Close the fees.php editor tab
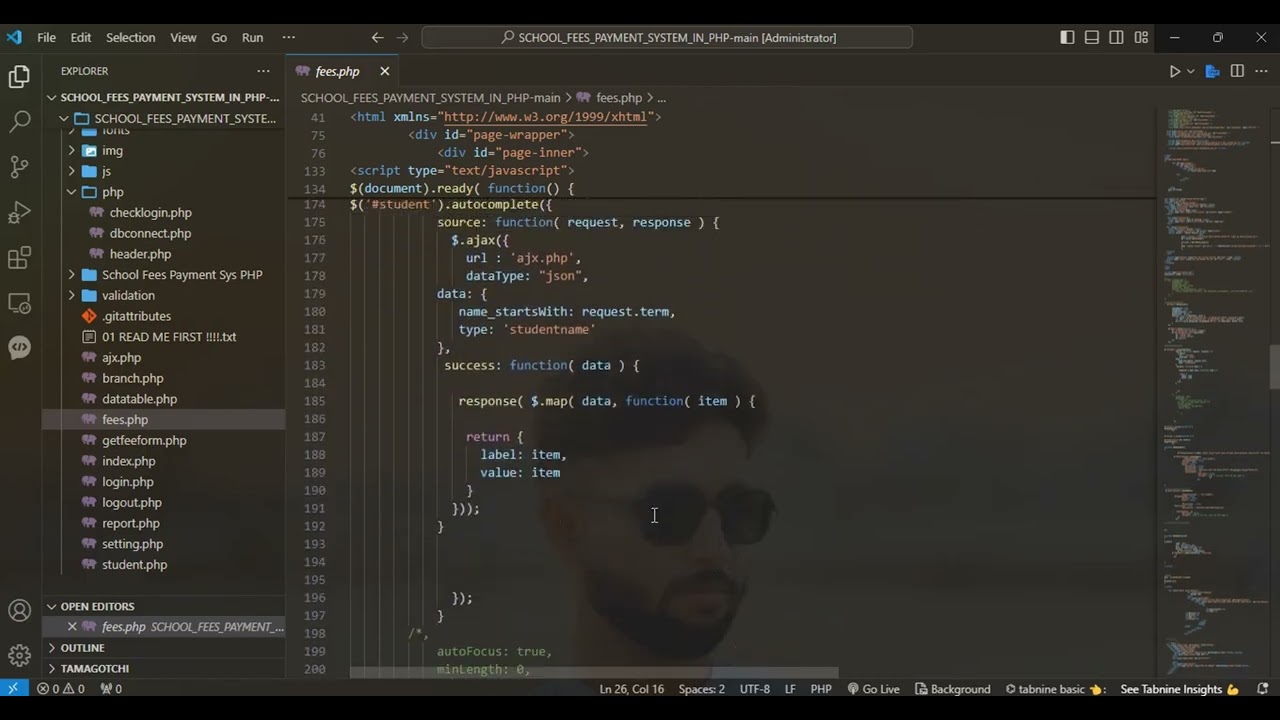The image size is (1280, 720). [x=384, y=71]
